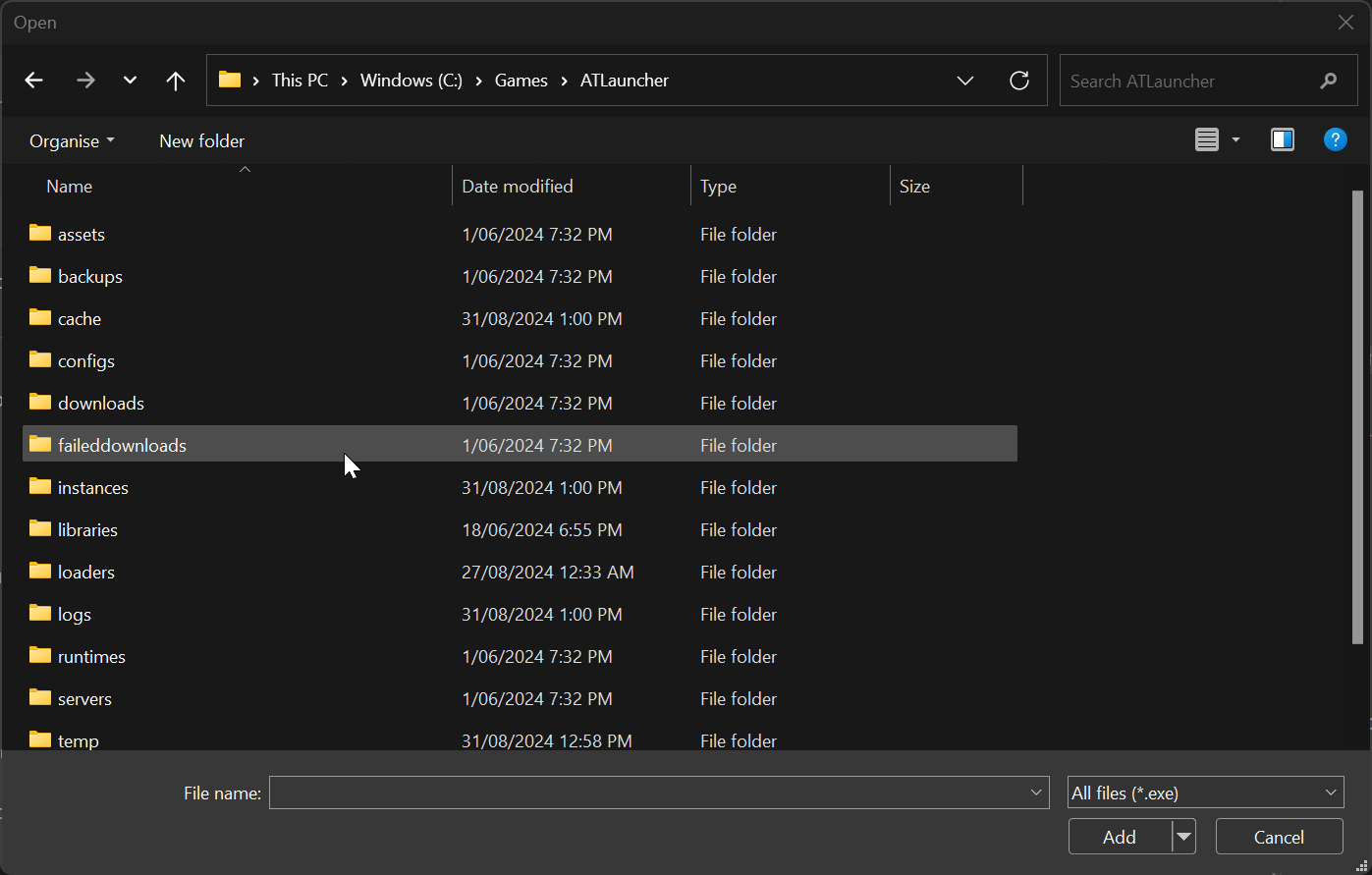Image resolution: width=1372 pixels, height=875 pixels.
Task: Expand the address bar previous locations dropdown
Action: tap(965, 81)
